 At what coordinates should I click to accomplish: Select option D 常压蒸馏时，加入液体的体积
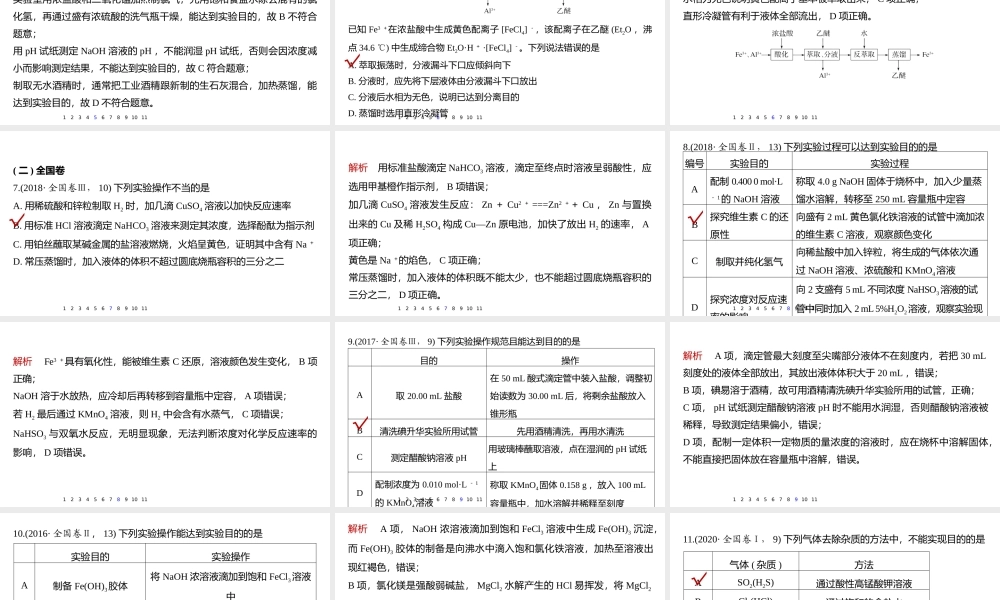149,261
